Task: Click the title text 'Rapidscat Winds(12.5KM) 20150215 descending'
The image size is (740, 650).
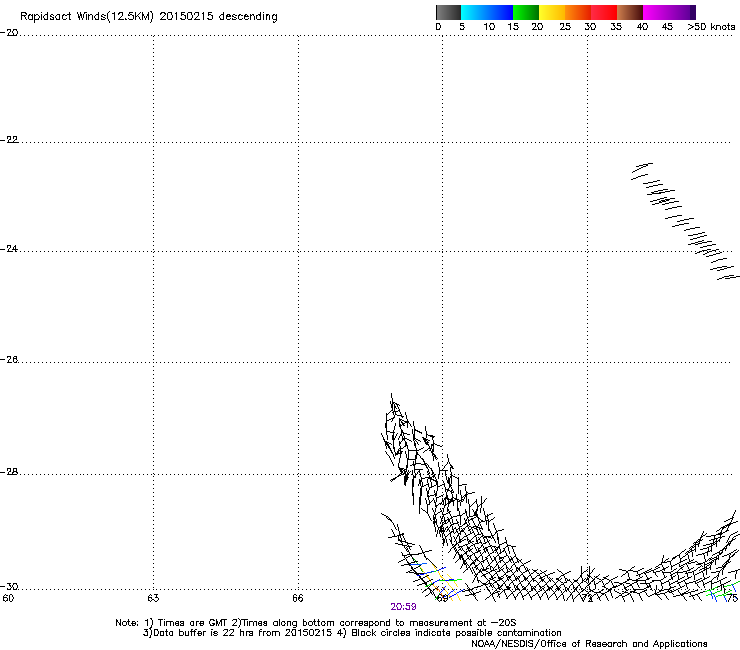Action: [149, 17]
